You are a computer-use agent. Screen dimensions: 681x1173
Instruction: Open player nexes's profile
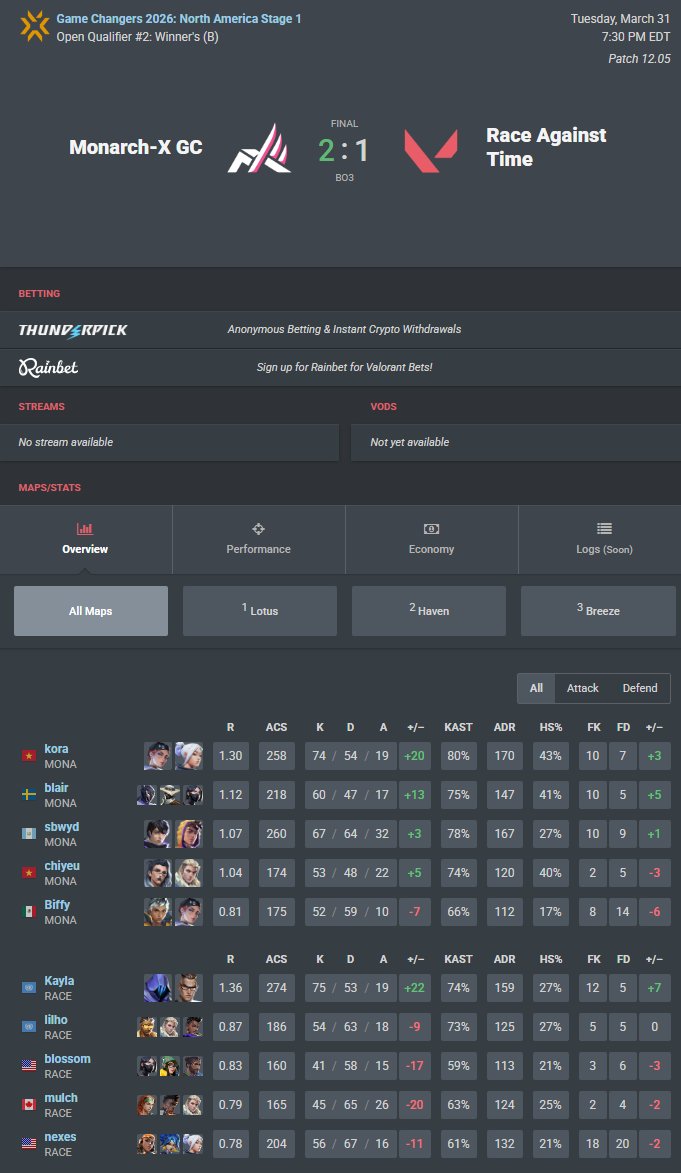[x=60, y=1136]
